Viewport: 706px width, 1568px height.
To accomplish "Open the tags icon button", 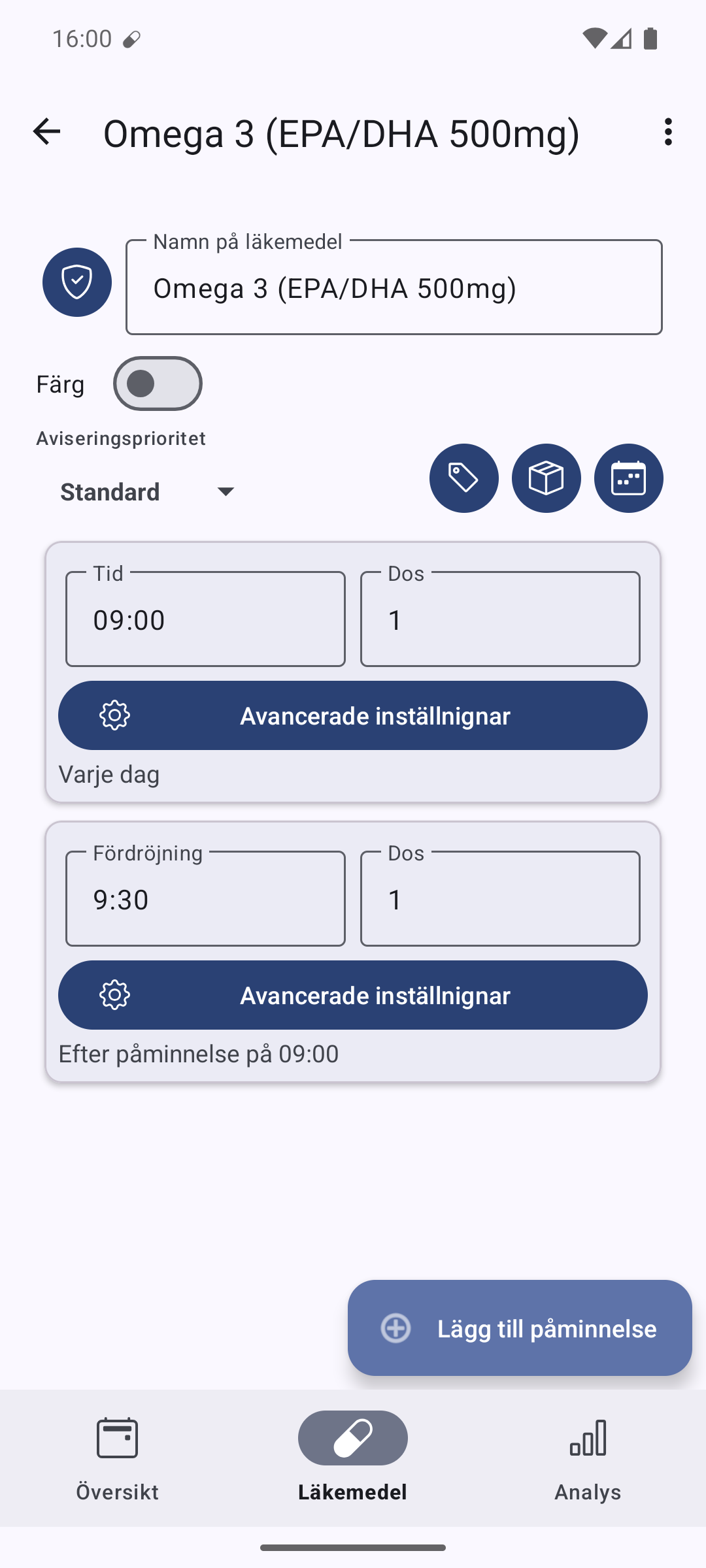I will point(464,478).
